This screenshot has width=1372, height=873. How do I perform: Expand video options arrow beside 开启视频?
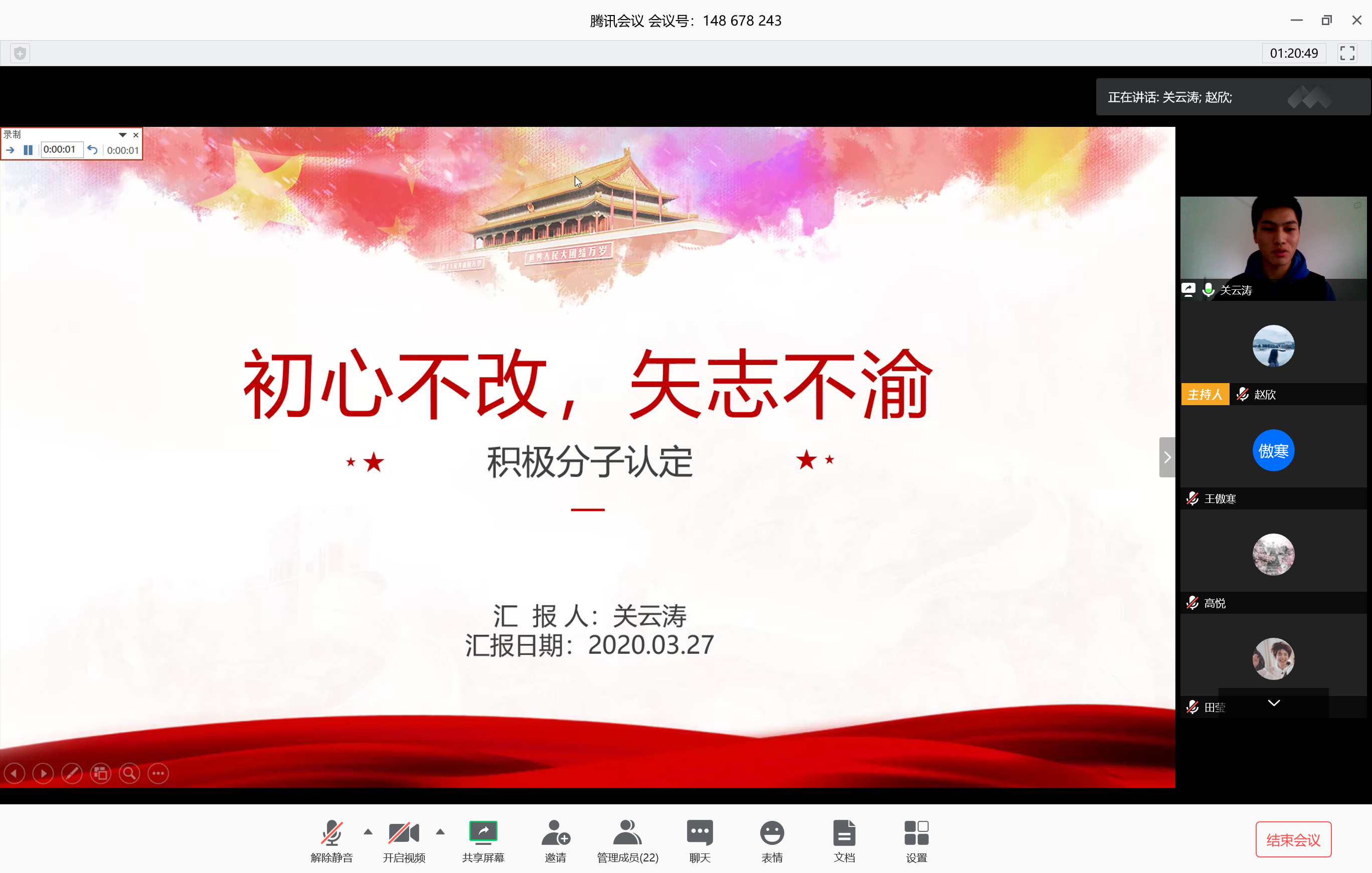[440, 832]
